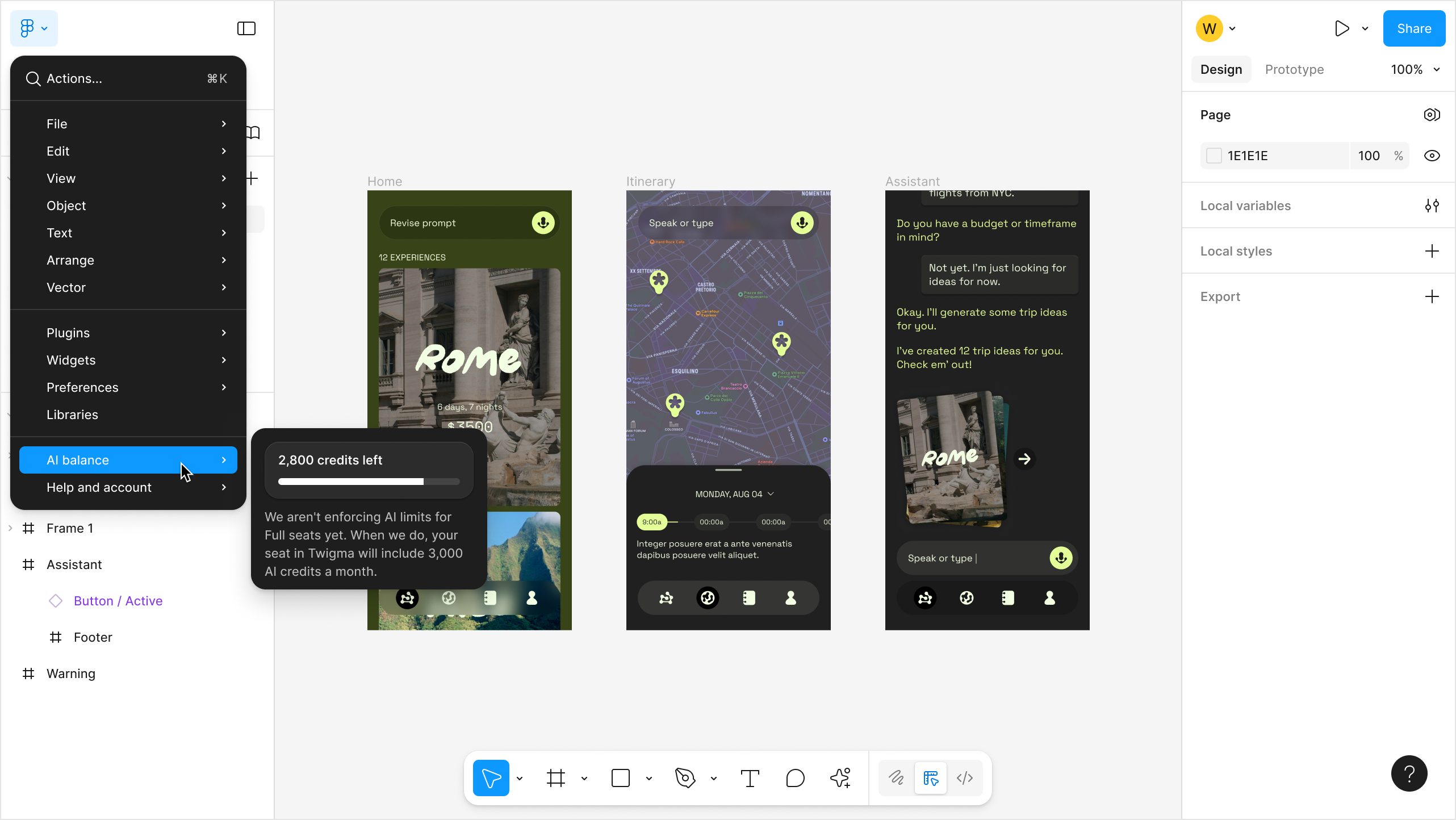Select the Pen tool
1456x820 pixels.
point(685,777)
